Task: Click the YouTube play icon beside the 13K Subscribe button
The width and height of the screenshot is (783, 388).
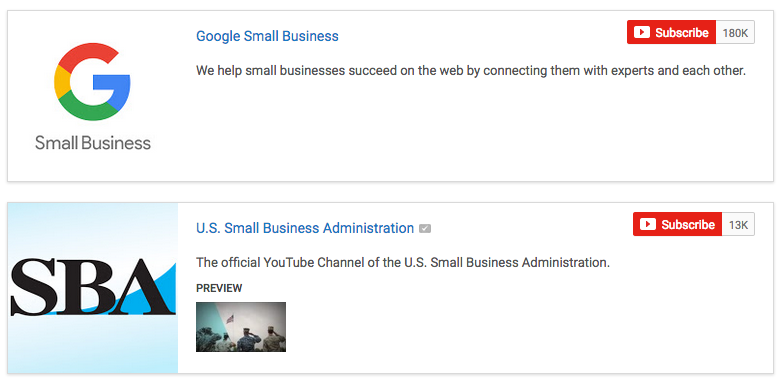Action: pyautogui.click(x=648, y=224)
